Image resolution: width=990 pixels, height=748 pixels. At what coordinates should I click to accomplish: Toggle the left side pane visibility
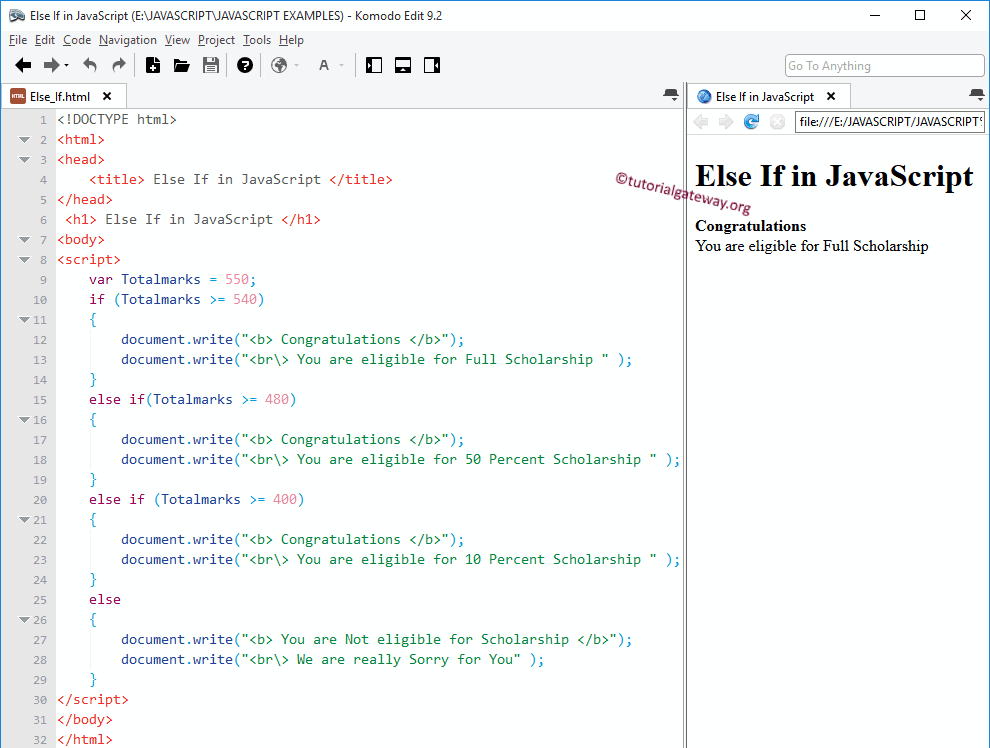[x=374, y=66]
